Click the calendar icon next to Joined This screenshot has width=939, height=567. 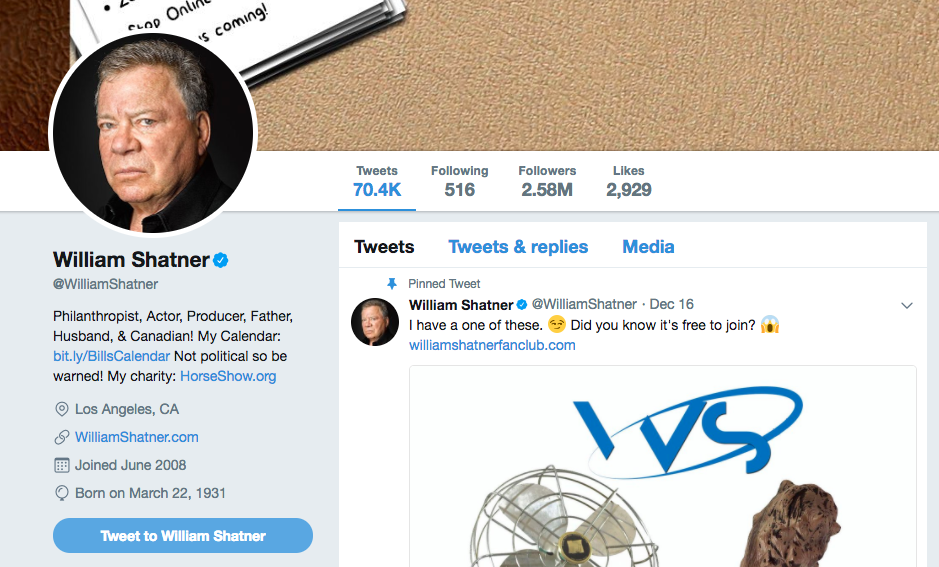click(x=61, y=465)
